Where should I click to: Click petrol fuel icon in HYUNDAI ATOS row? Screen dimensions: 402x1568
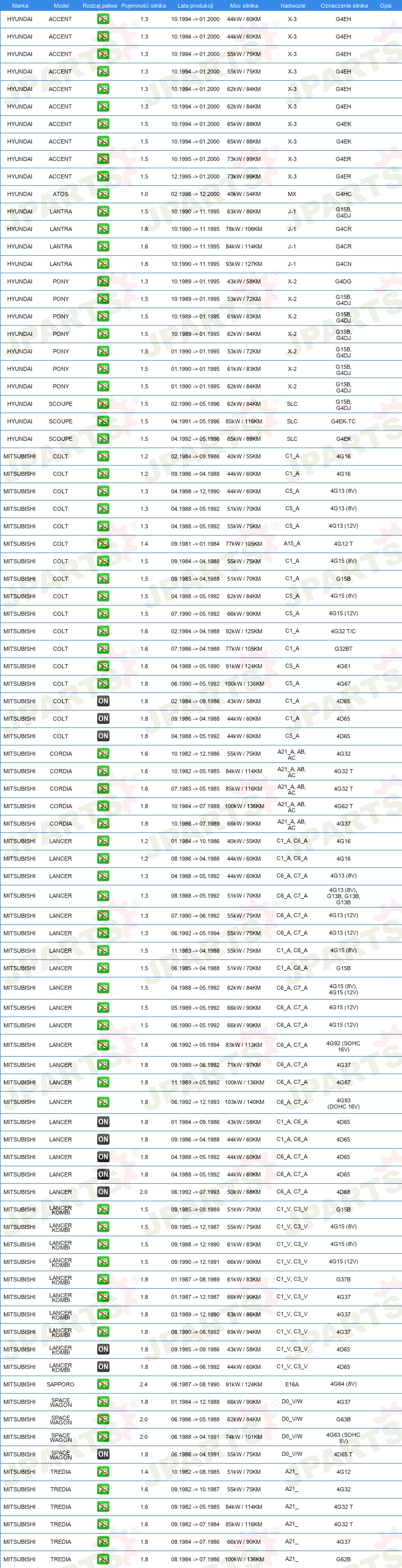pyautogui.click(x=103, y=194)
